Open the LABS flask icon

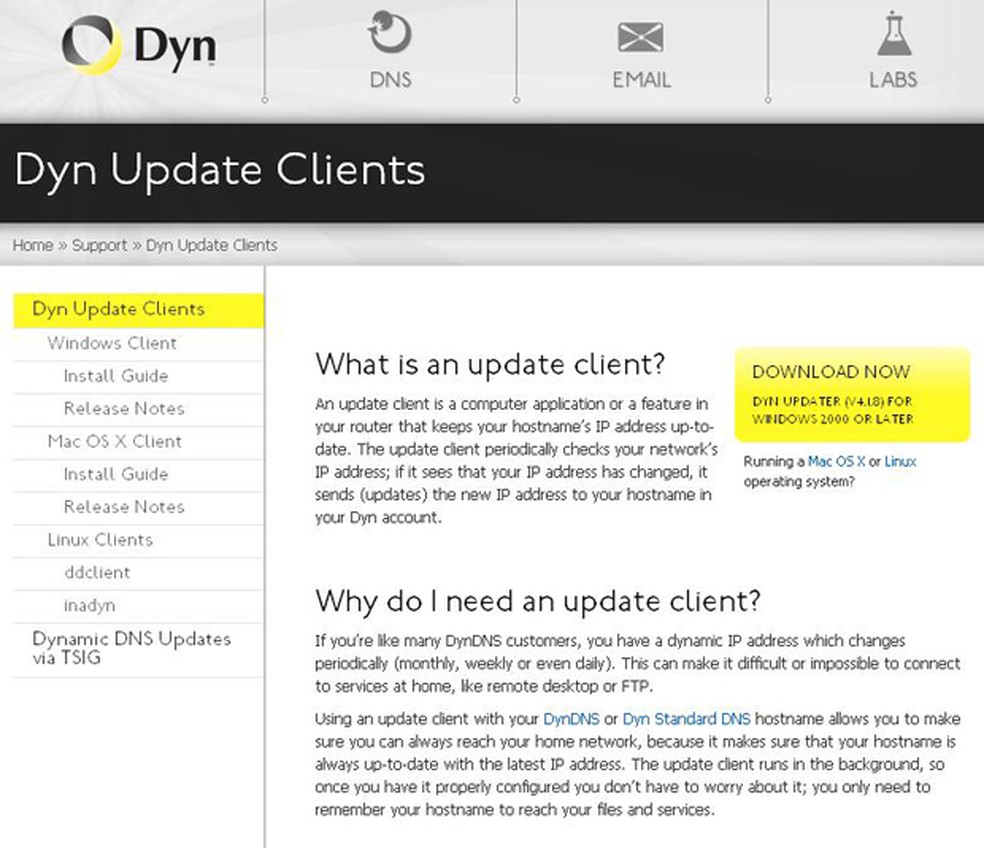[x=892, y=35]
